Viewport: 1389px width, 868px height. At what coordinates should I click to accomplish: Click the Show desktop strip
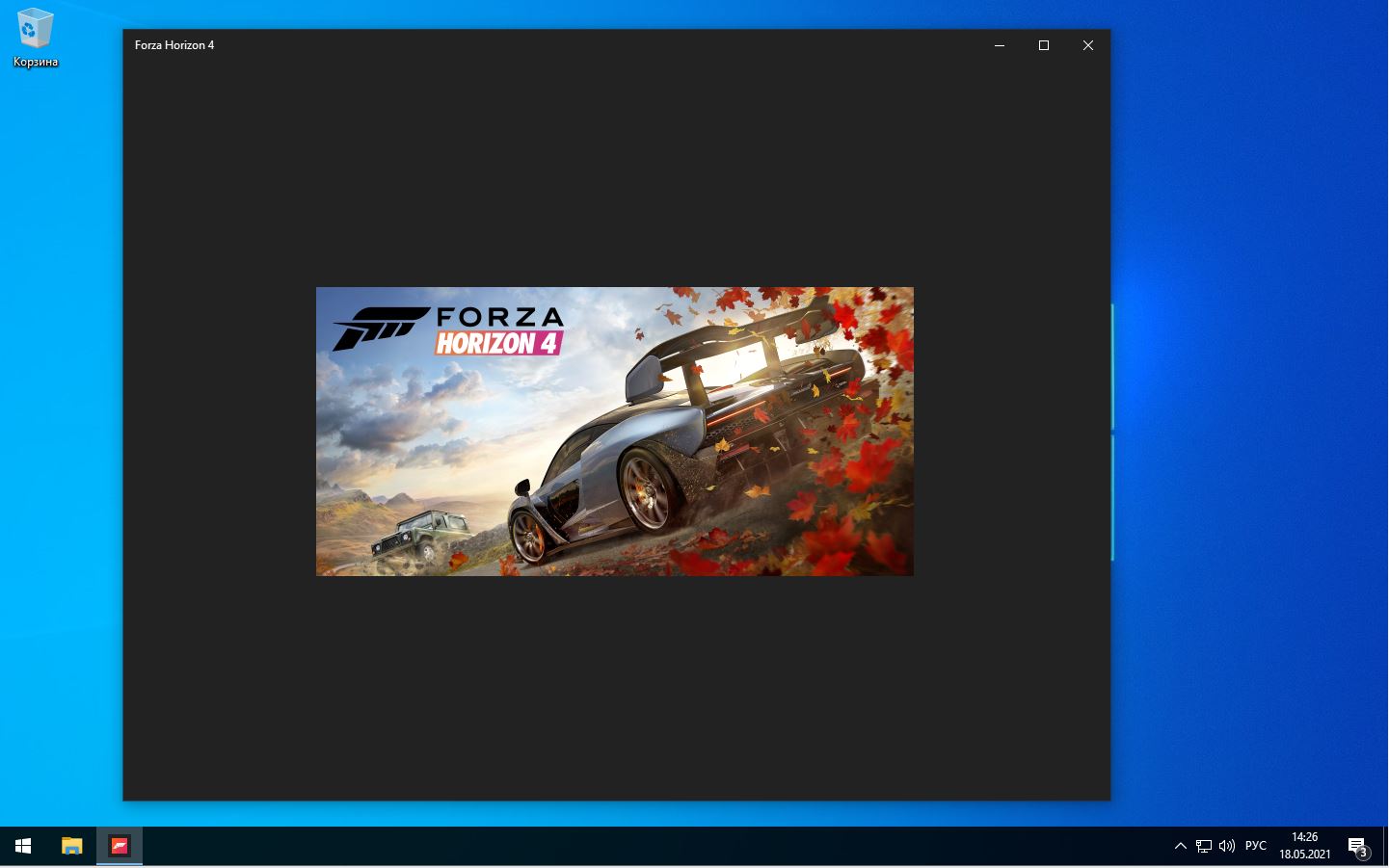click(1386, 847)
